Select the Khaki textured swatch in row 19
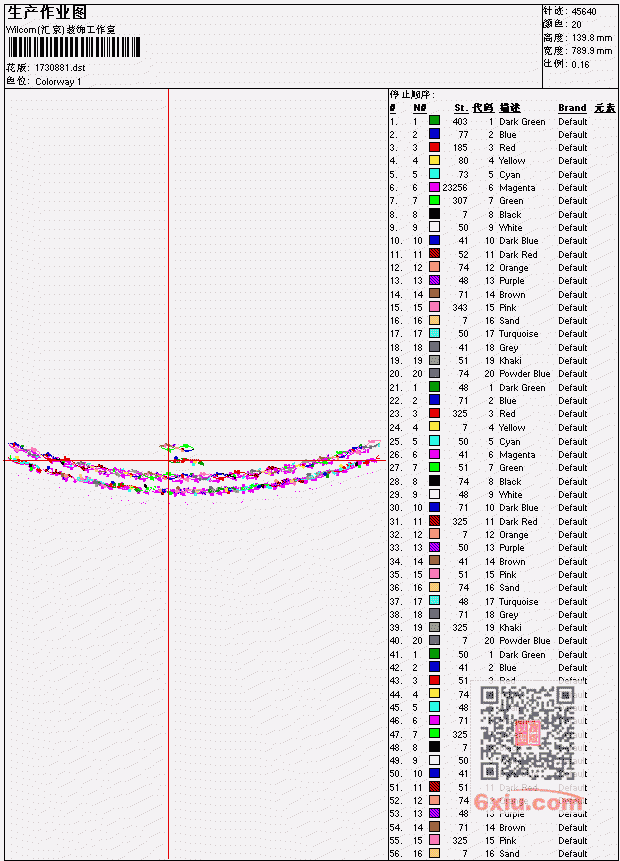The height and width of the screenshot is (861, 620). pyautogui.click(x=434, y=360)
